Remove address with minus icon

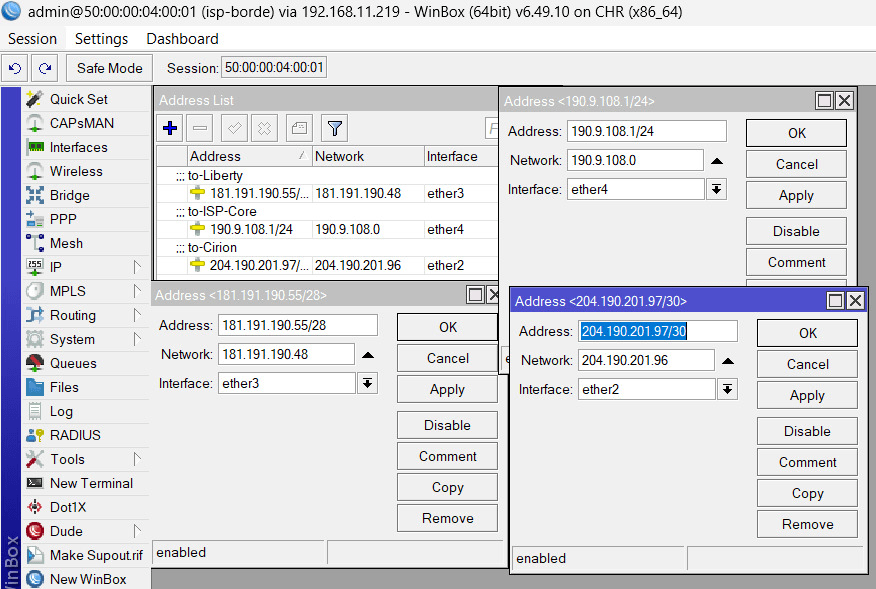coord(199,129)
